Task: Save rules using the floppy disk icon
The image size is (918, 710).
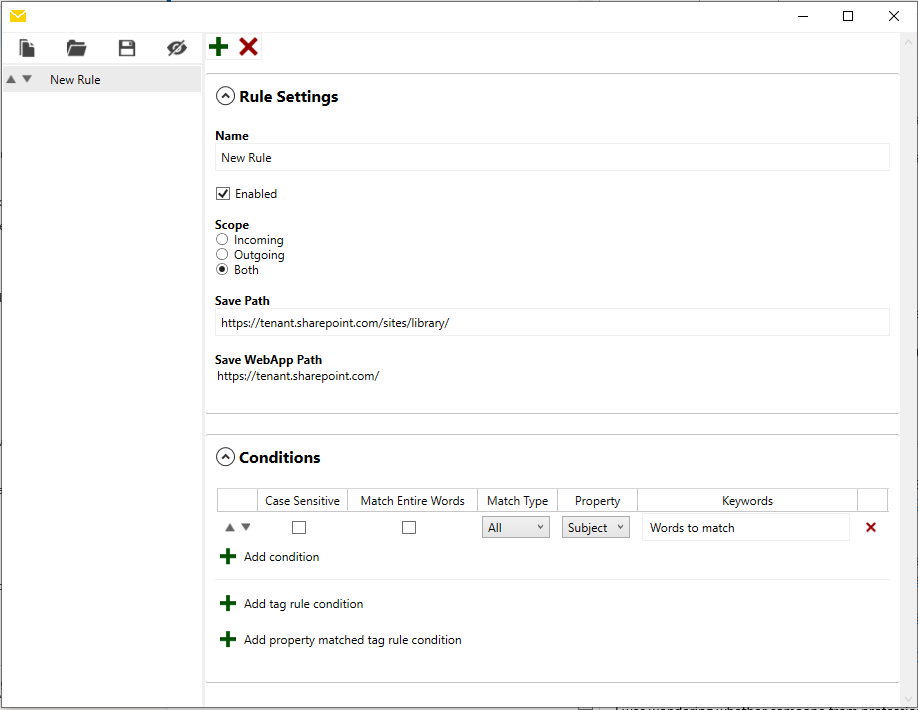Action: coord(126,47)
